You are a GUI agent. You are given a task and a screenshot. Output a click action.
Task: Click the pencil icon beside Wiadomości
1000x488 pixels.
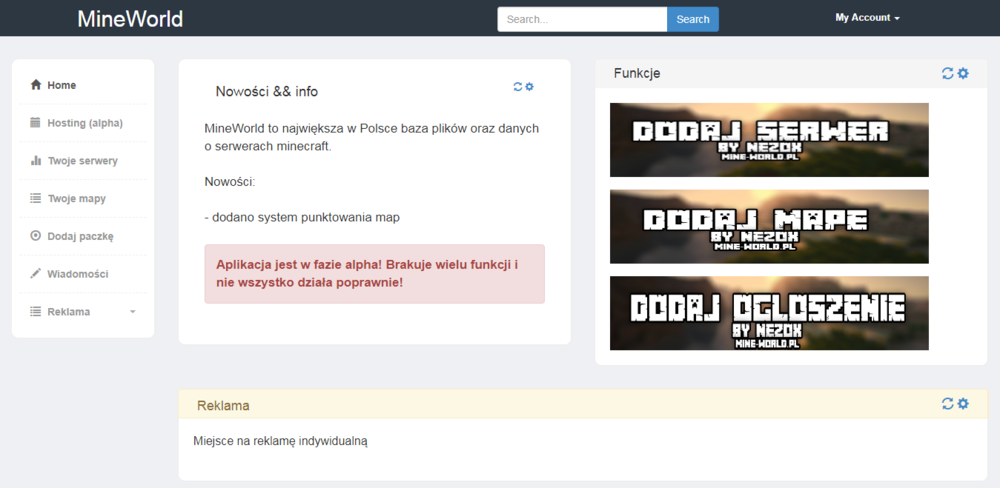(x=36, y=274)
